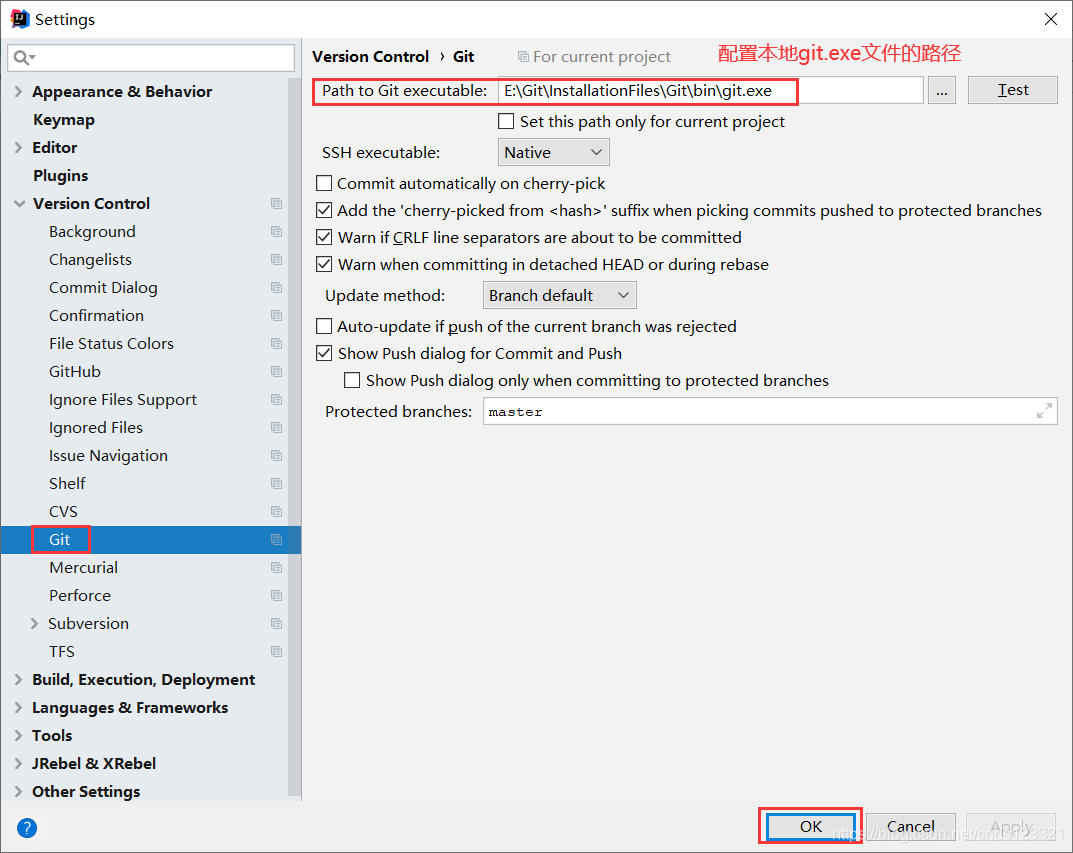Click project-level icon beside Commit Dialog row
The width and height of the screenshot is (1073, 853).
coord(276,288)
